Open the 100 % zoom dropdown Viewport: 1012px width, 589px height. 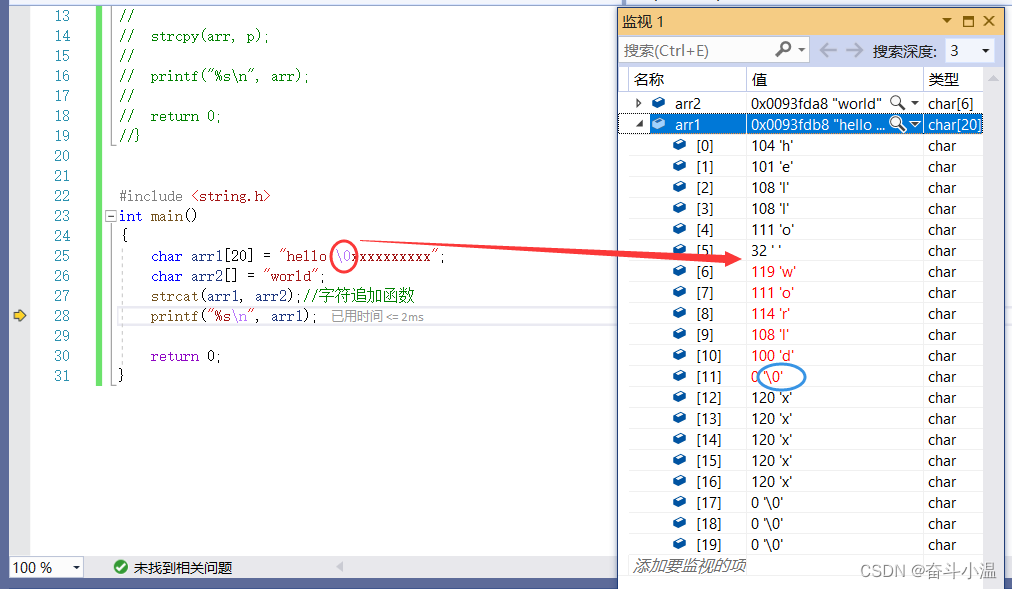tap(76, 568)
